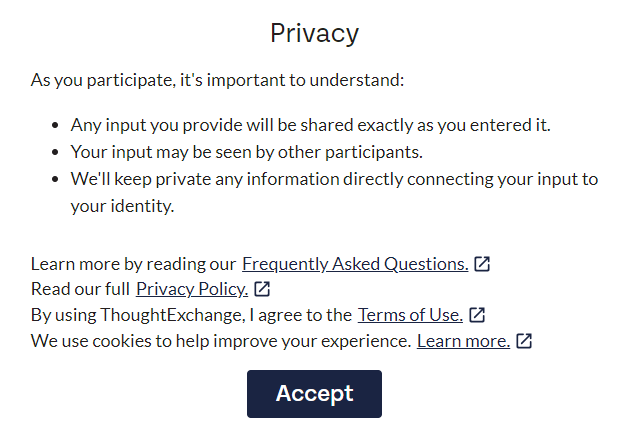Click bullet text about keeping identity private
Viewport: 631px width, 442px height.
pos(334,192)
